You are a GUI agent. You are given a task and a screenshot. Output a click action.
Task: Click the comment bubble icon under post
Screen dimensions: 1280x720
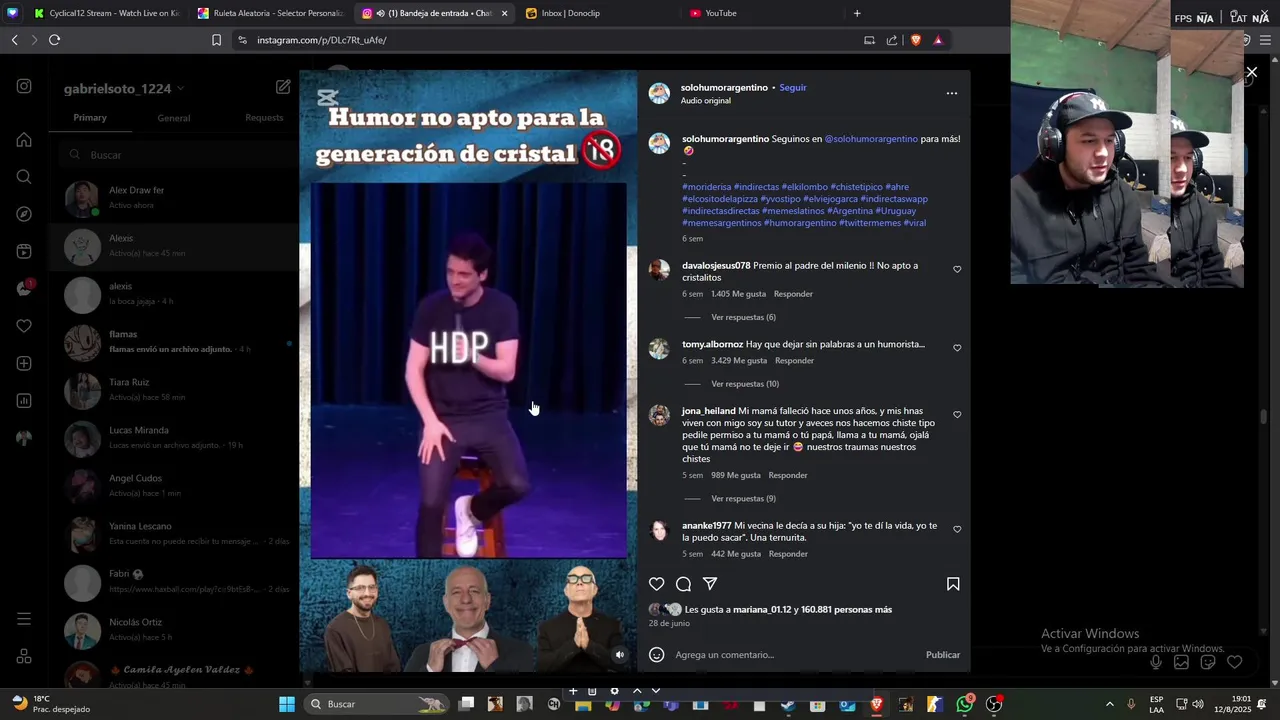tap(683, 584)
